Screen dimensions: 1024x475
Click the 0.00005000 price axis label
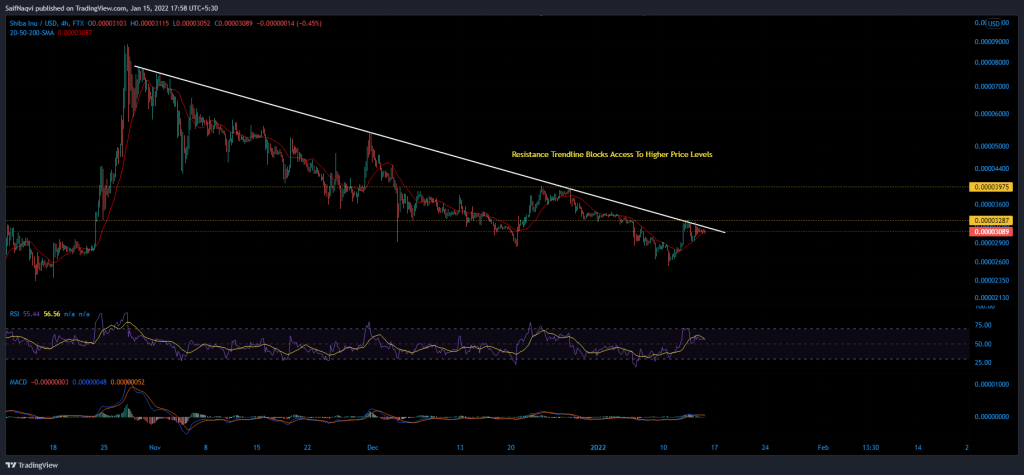(991, 147)
